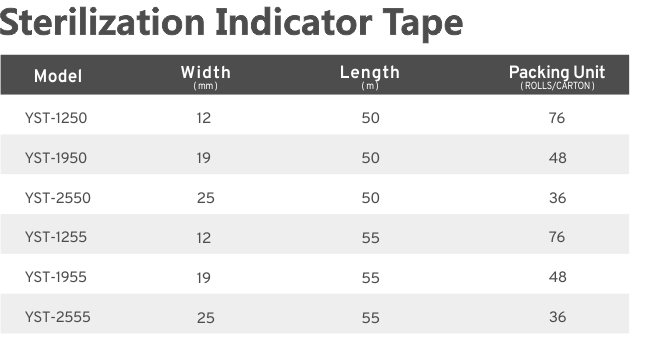Click the Length column header
Image resolution: width=649 pixels, height=361 pixels.
(x=370, y=77)
